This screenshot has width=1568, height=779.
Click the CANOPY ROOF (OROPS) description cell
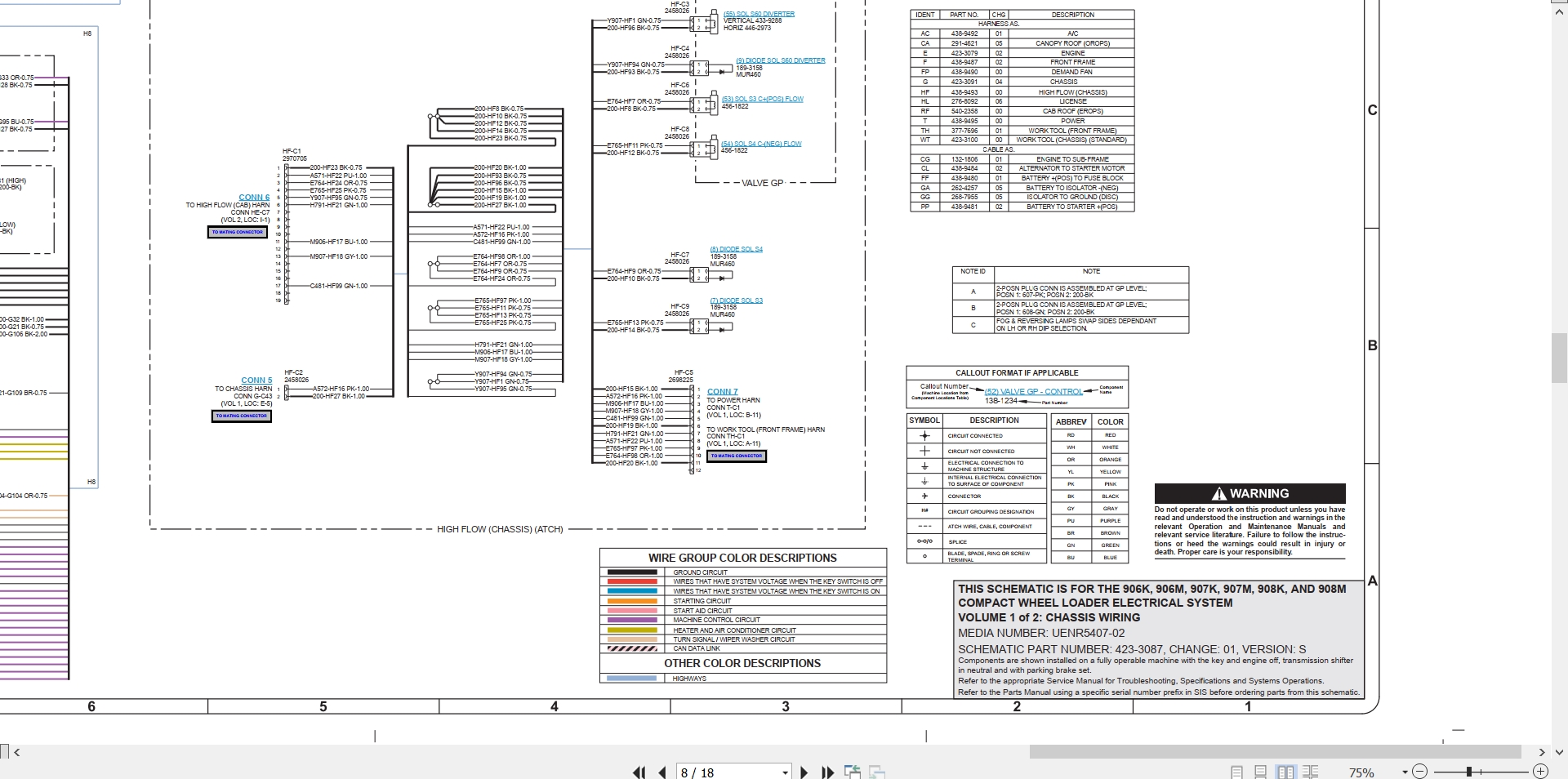(1072, 43)
